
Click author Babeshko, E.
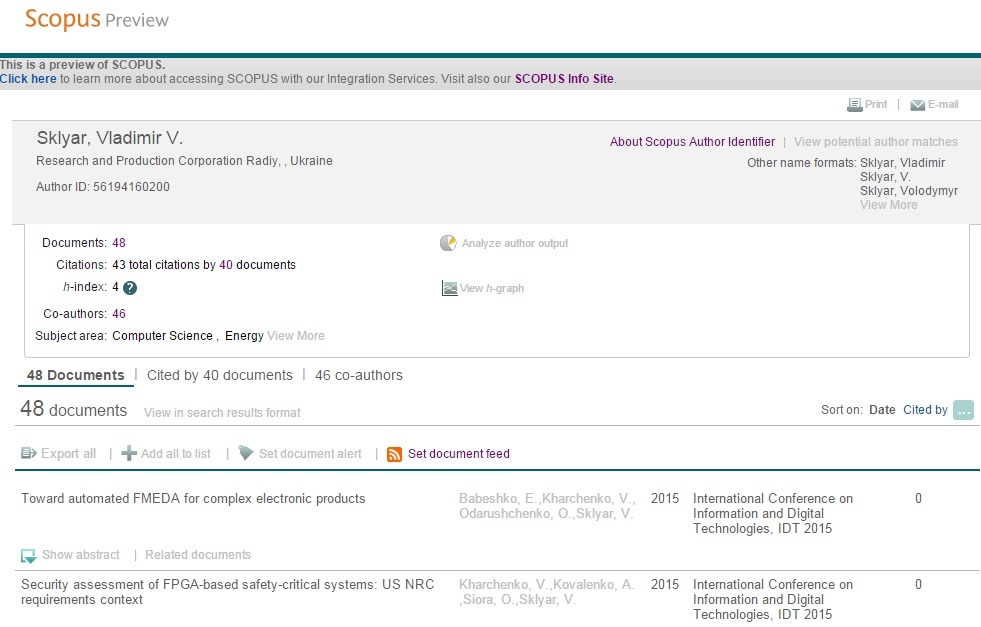point(498,499)
